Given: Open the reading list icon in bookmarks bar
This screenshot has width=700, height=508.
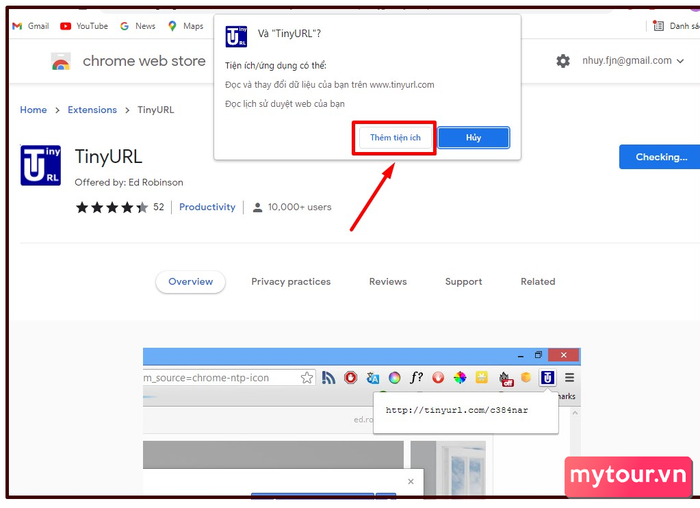Looking at the screenshot, I should point(658,26).
